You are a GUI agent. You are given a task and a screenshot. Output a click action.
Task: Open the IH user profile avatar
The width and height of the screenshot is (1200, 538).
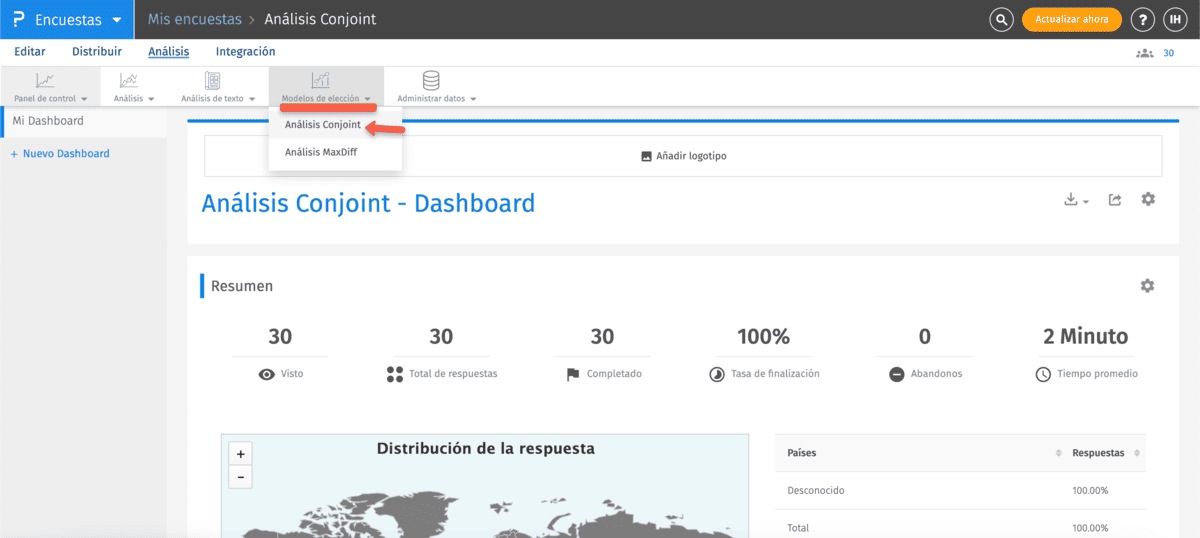pos(1174,20)
